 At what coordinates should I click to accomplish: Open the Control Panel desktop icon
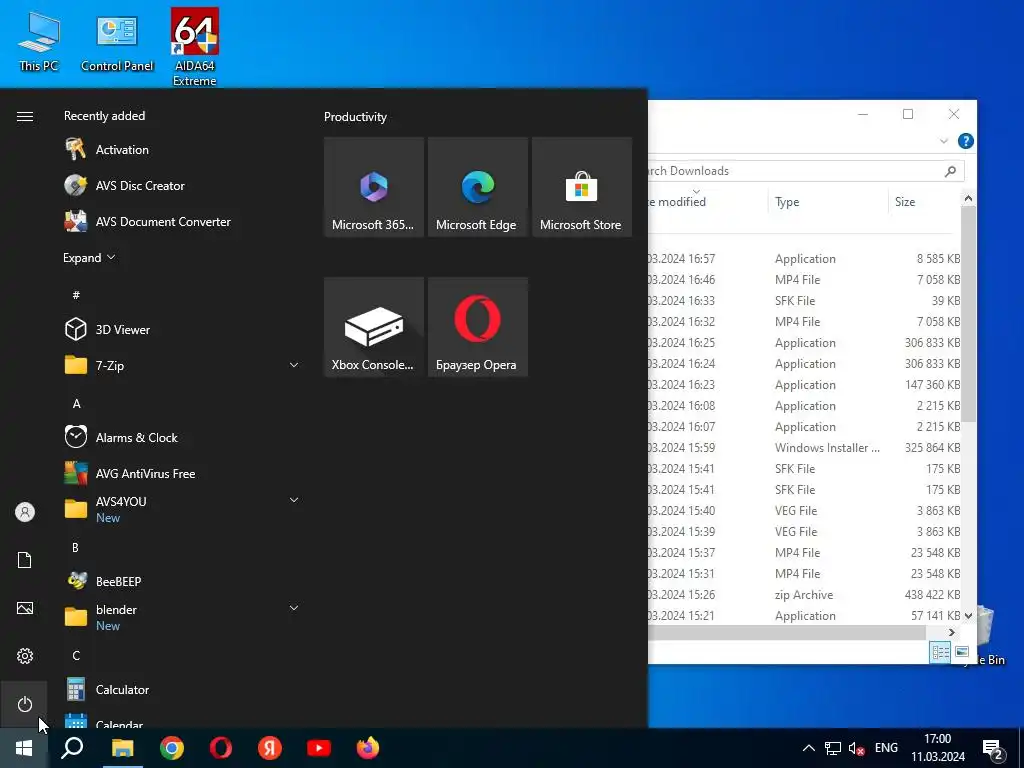click(x=117, y=41)
